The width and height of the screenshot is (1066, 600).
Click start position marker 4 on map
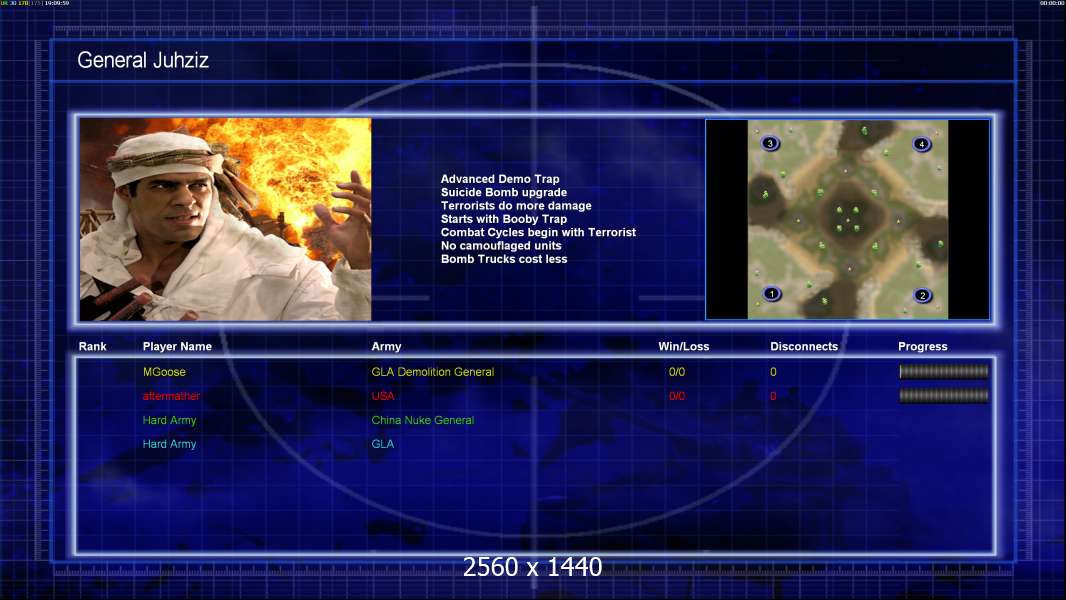click(x=921, y=144)
